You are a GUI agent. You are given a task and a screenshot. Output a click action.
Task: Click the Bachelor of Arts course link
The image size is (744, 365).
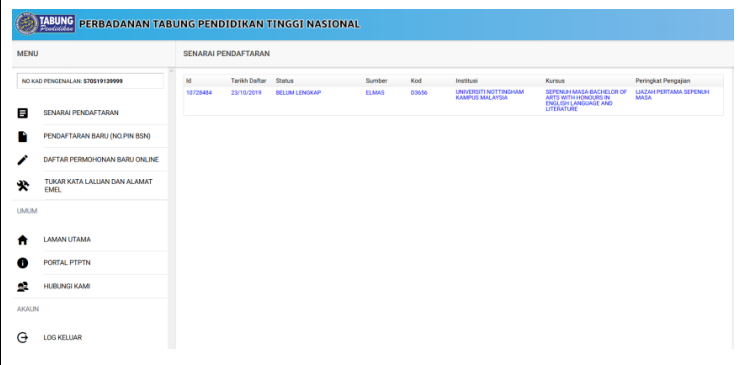pos(586,101)
